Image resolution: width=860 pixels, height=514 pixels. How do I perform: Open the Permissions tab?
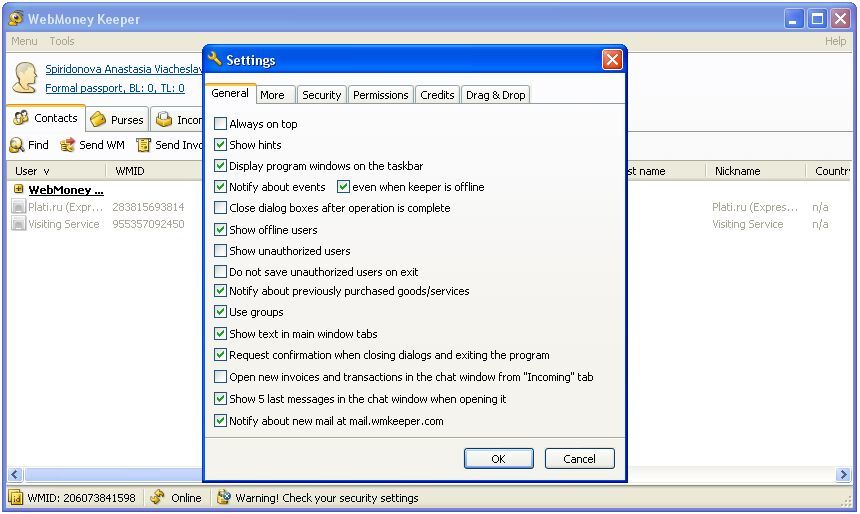tap(380, 95)
